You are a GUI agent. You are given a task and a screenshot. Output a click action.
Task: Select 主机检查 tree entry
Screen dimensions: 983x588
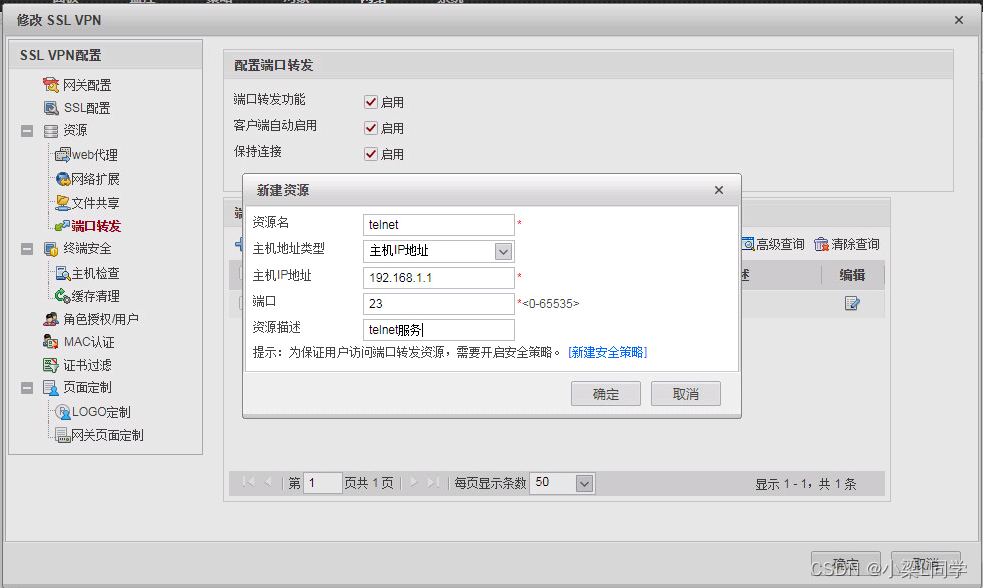point(95,273)
